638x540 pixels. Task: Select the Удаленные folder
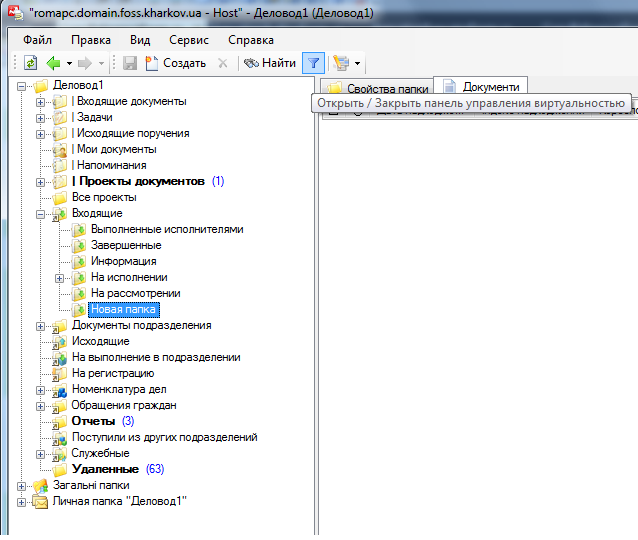105,469
